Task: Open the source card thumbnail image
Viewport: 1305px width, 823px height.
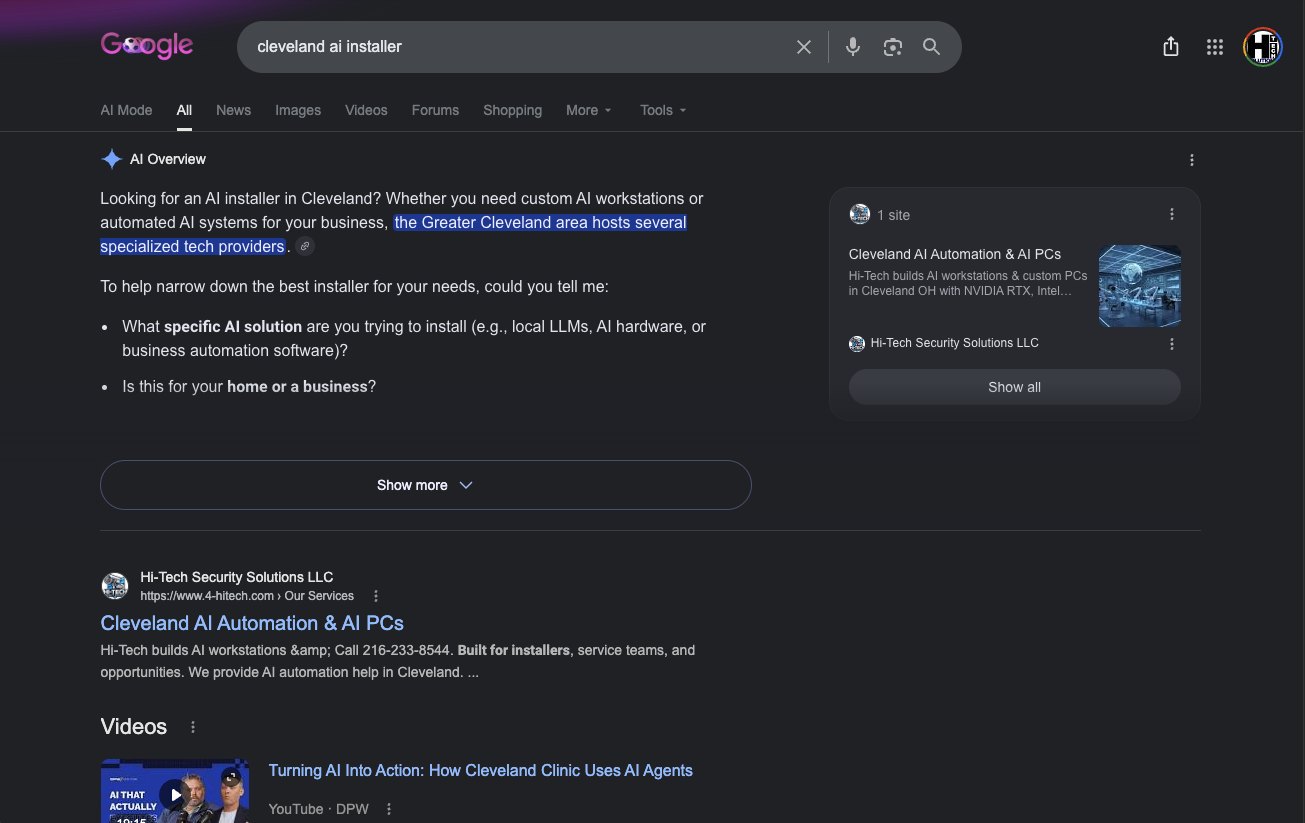Action: coord(1140,286)
